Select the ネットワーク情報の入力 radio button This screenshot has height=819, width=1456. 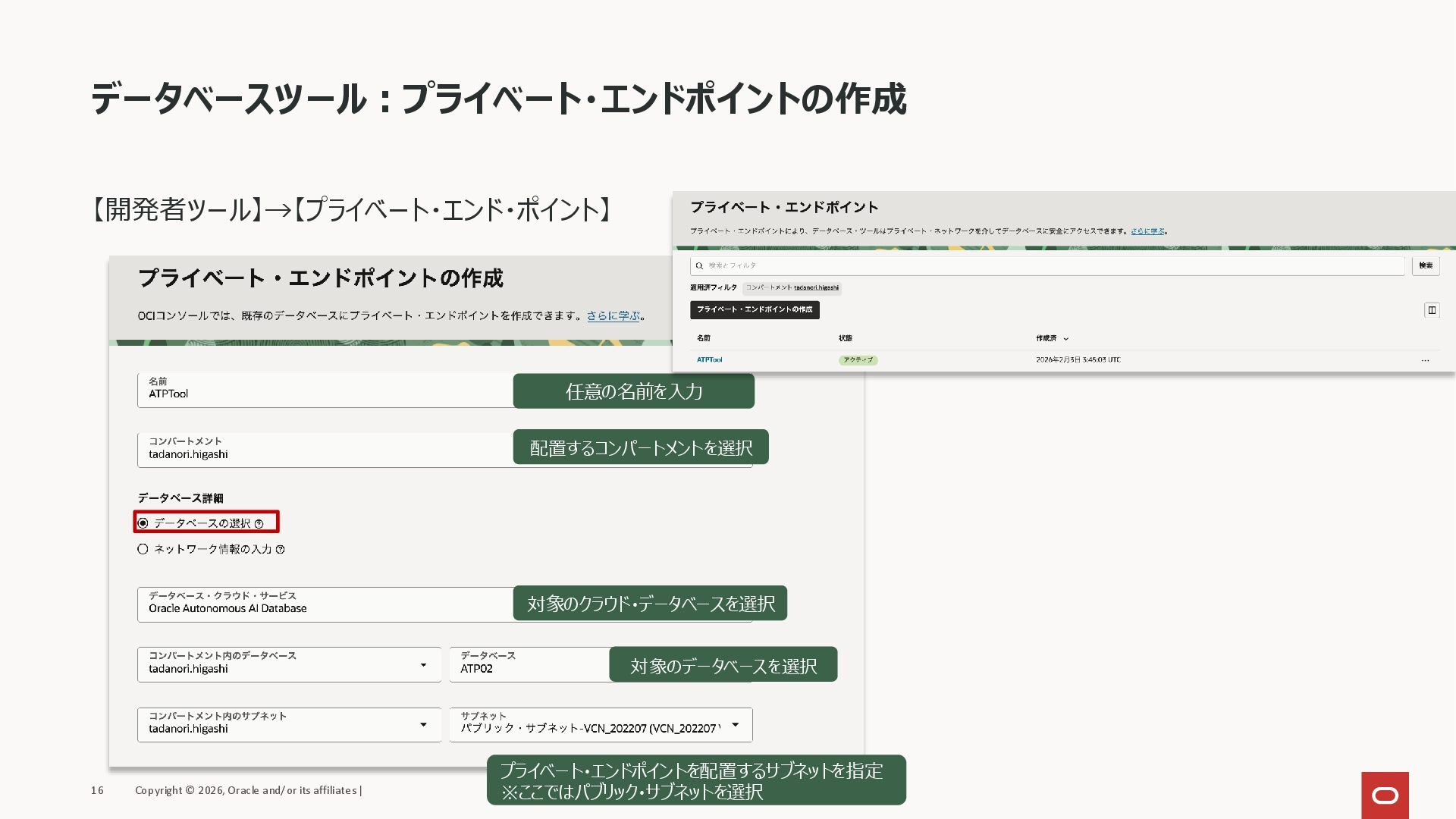[143, 549]
